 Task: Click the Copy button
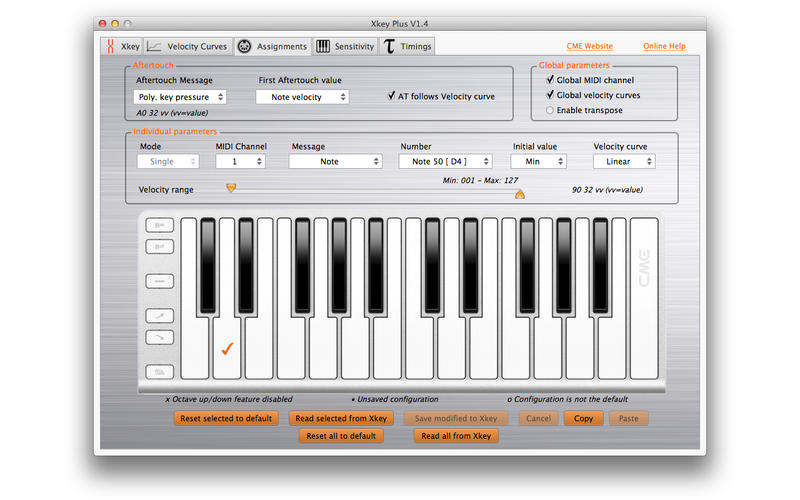(583, 418)
